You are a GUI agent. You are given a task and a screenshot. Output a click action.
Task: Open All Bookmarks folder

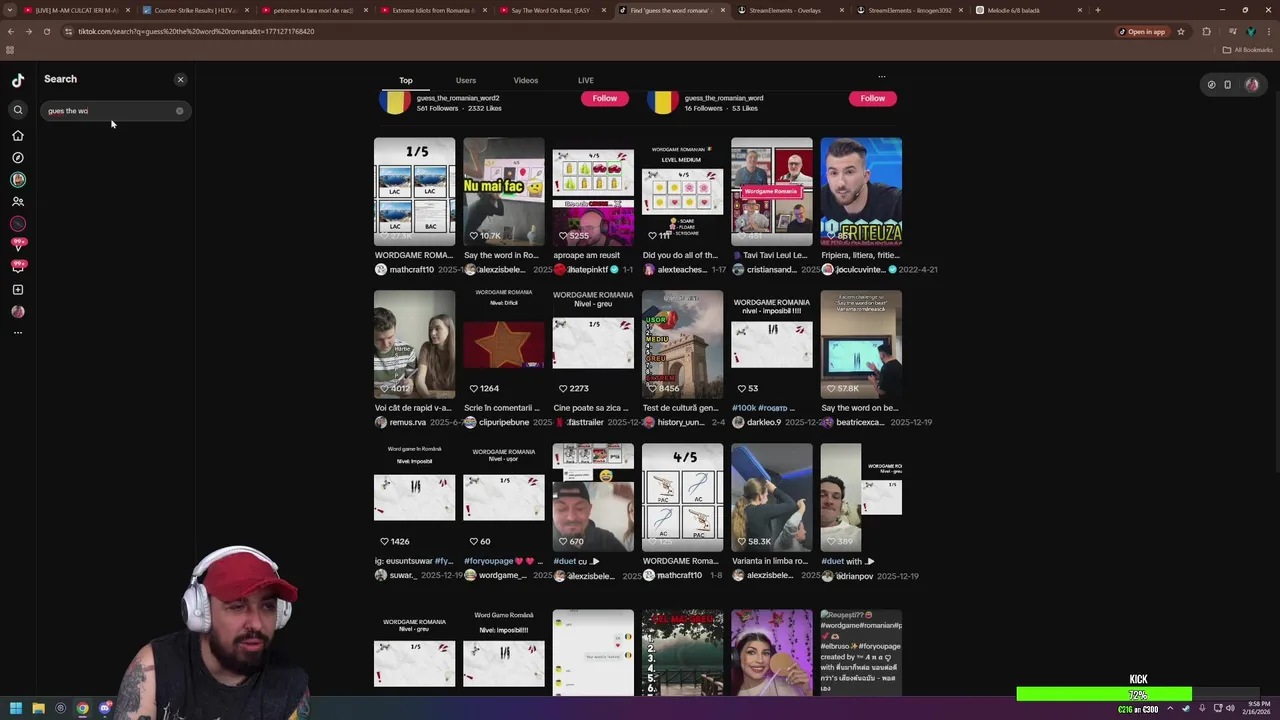[1248, 50]
